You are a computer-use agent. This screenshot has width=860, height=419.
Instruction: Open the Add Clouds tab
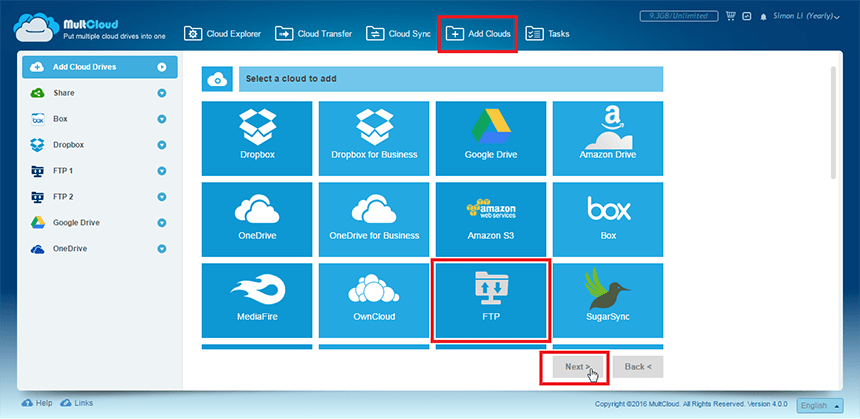478,34
